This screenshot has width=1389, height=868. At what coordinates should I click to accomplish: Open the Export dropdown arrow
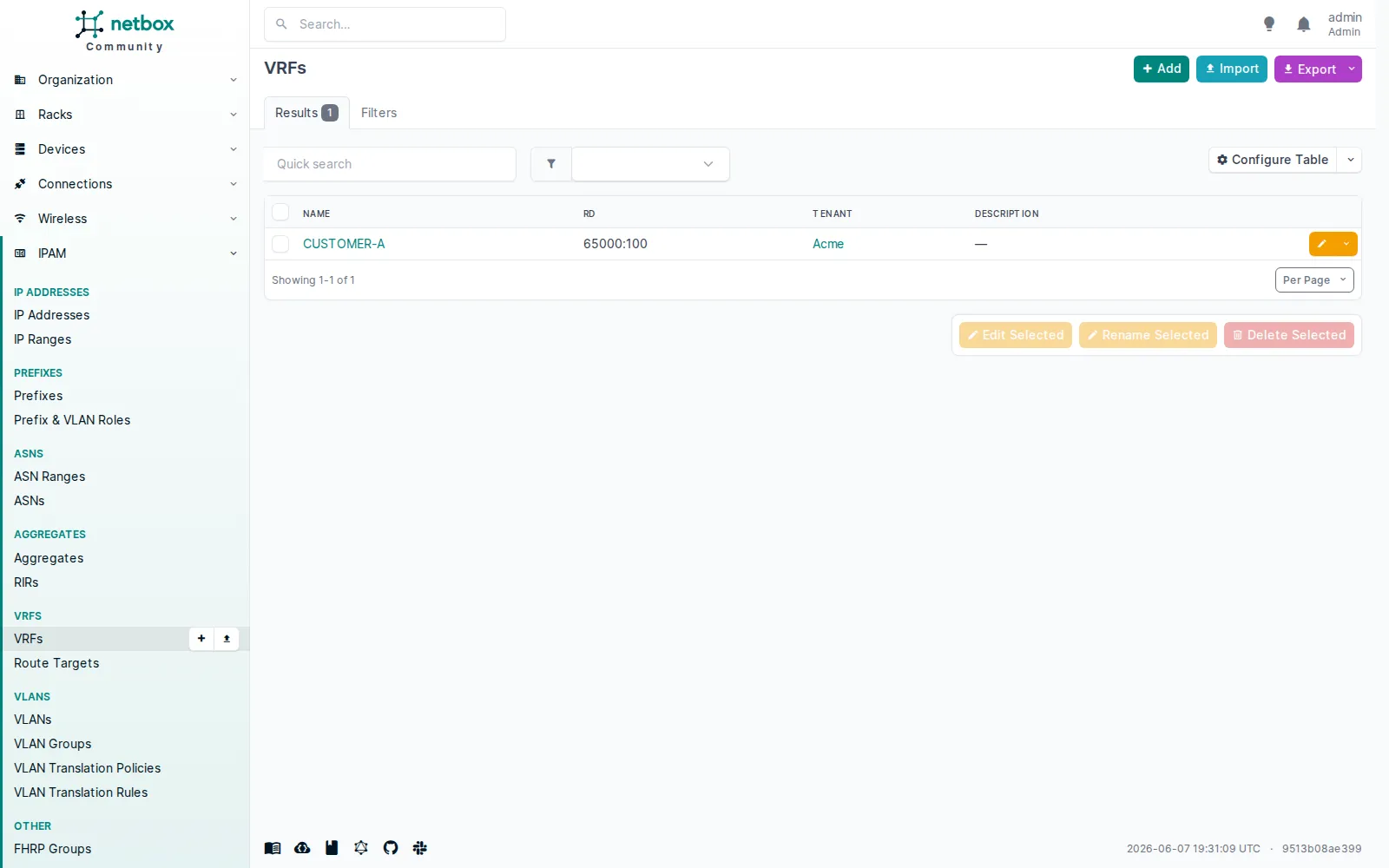[x=1352, y=69]
